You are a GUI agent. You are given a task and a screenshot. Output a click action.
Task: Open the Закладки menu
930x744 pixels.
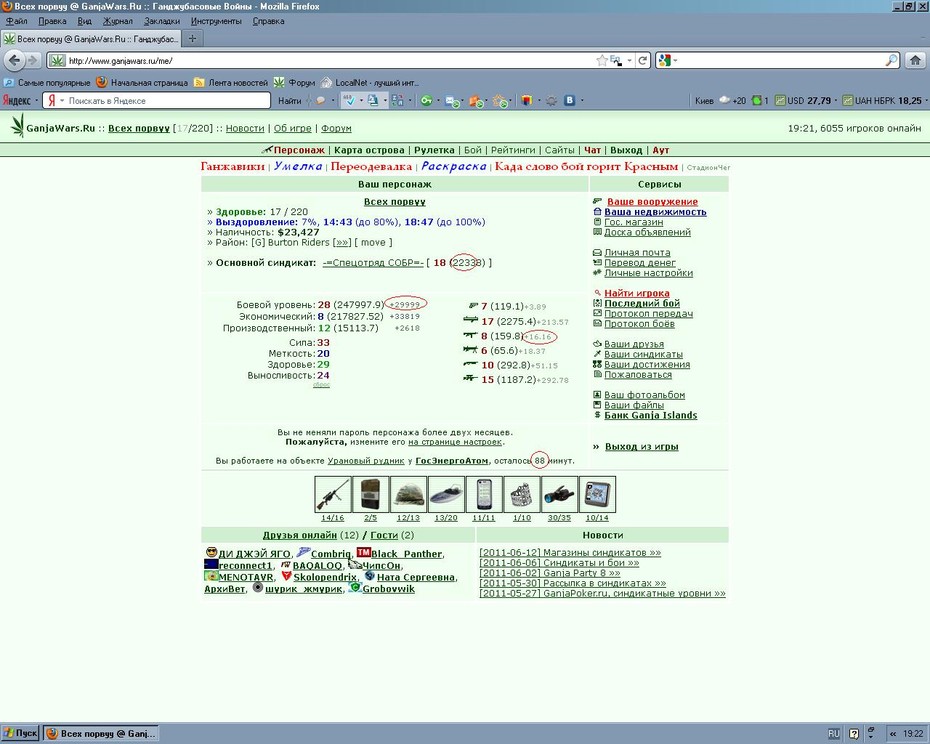click(x=161, y=21)
